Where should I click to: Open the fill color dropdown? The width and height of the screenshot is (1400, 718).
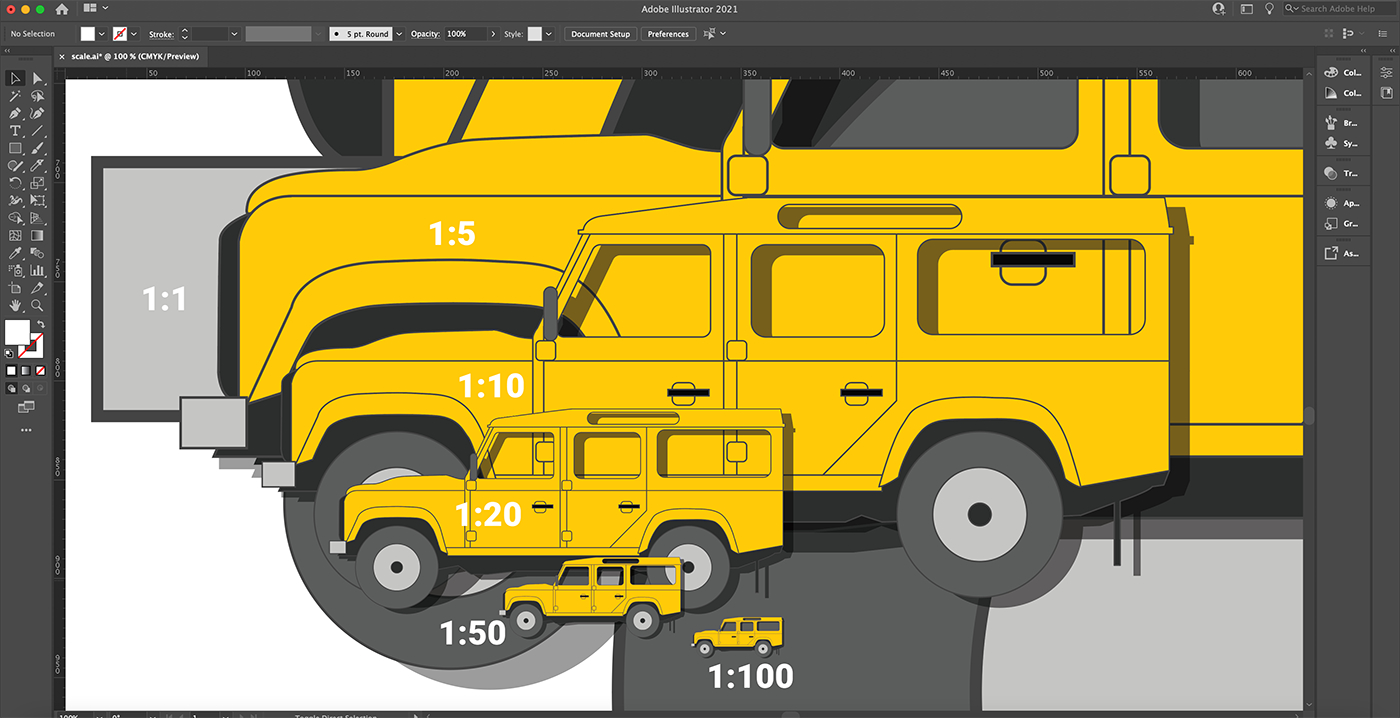102,34
